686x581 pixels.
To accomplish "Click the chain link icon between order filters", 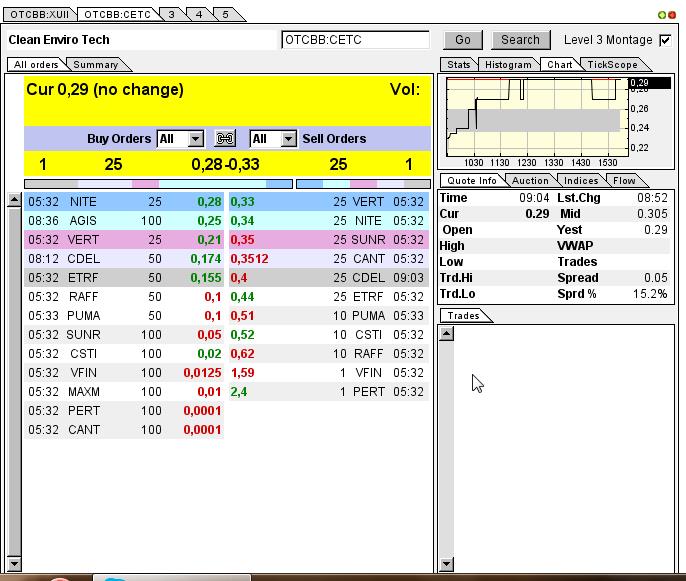I will [x=225, y=139].
